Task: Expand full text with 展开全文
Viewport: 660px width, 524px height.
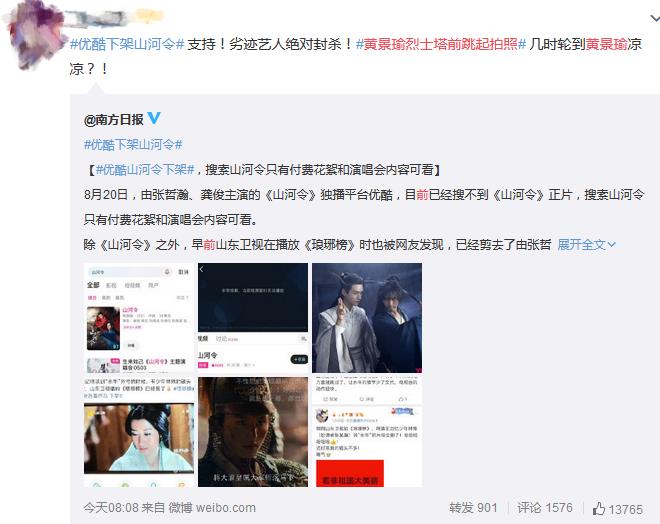Action: click(586, 245)
